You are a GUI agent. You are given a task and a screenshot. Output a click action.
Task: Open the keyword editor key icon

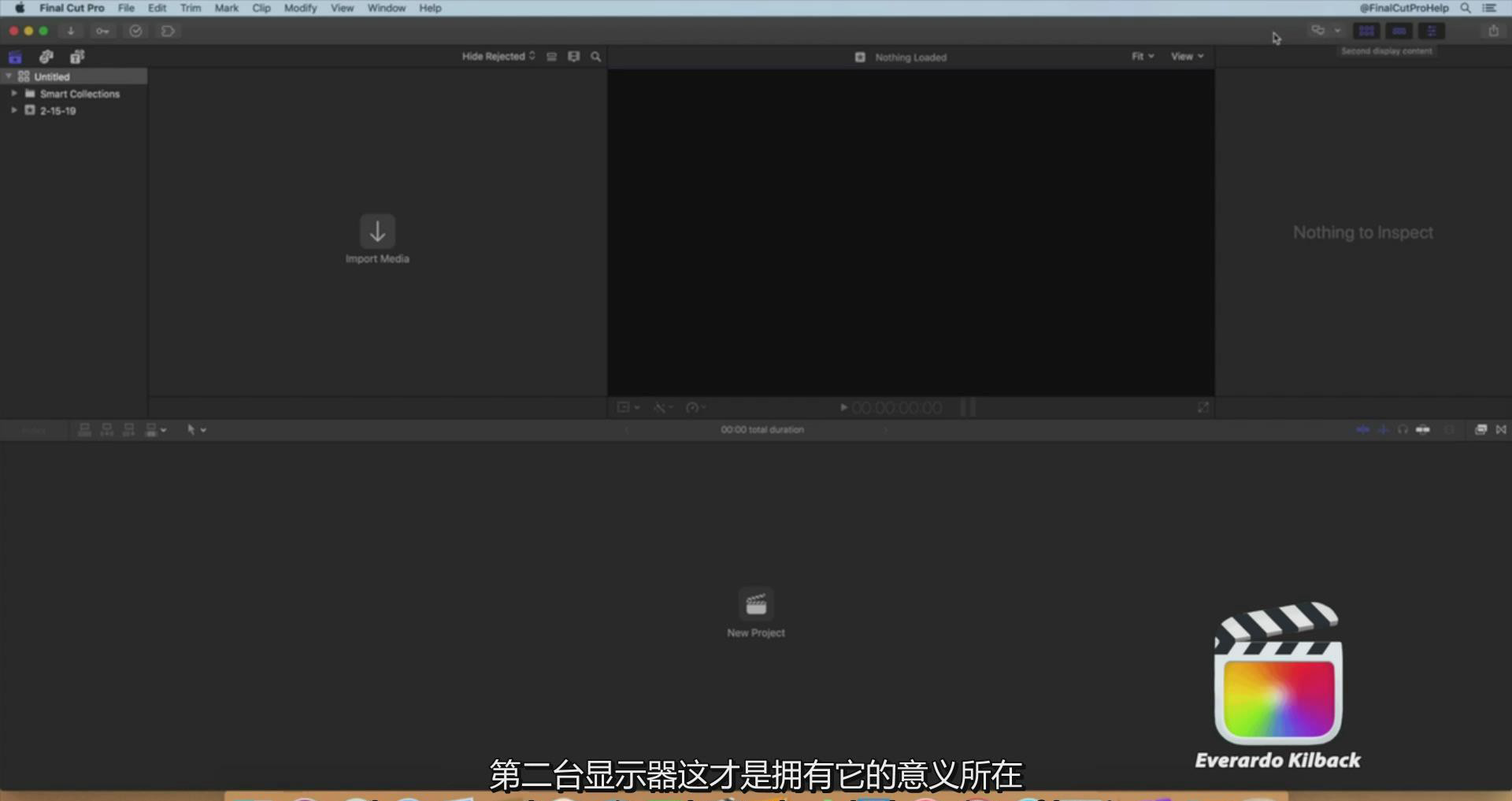pos(102,31)
